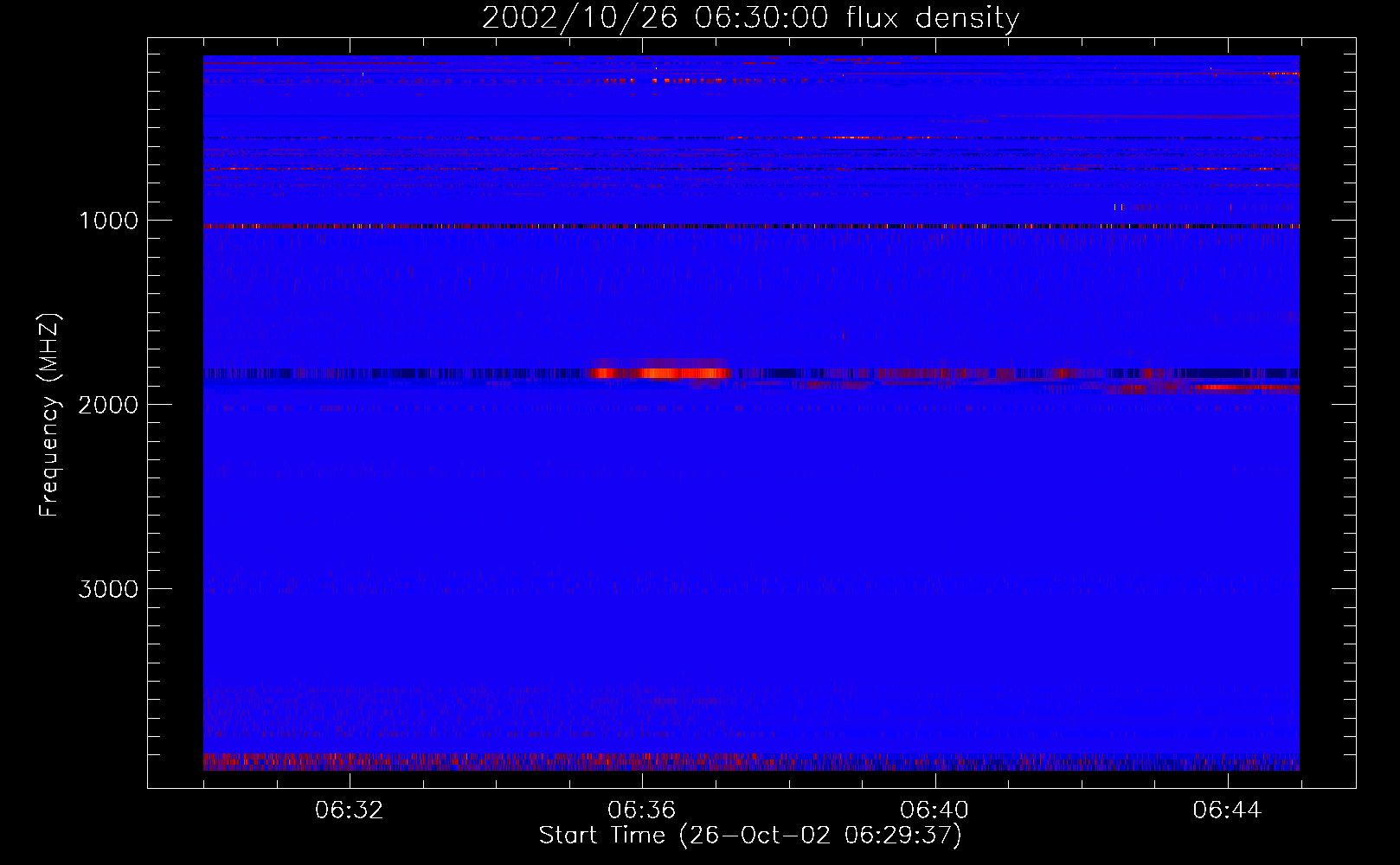1400x865 pixels.
Task: Click the "Frequency (MHZ)" axis label
Action: point(49,415)
